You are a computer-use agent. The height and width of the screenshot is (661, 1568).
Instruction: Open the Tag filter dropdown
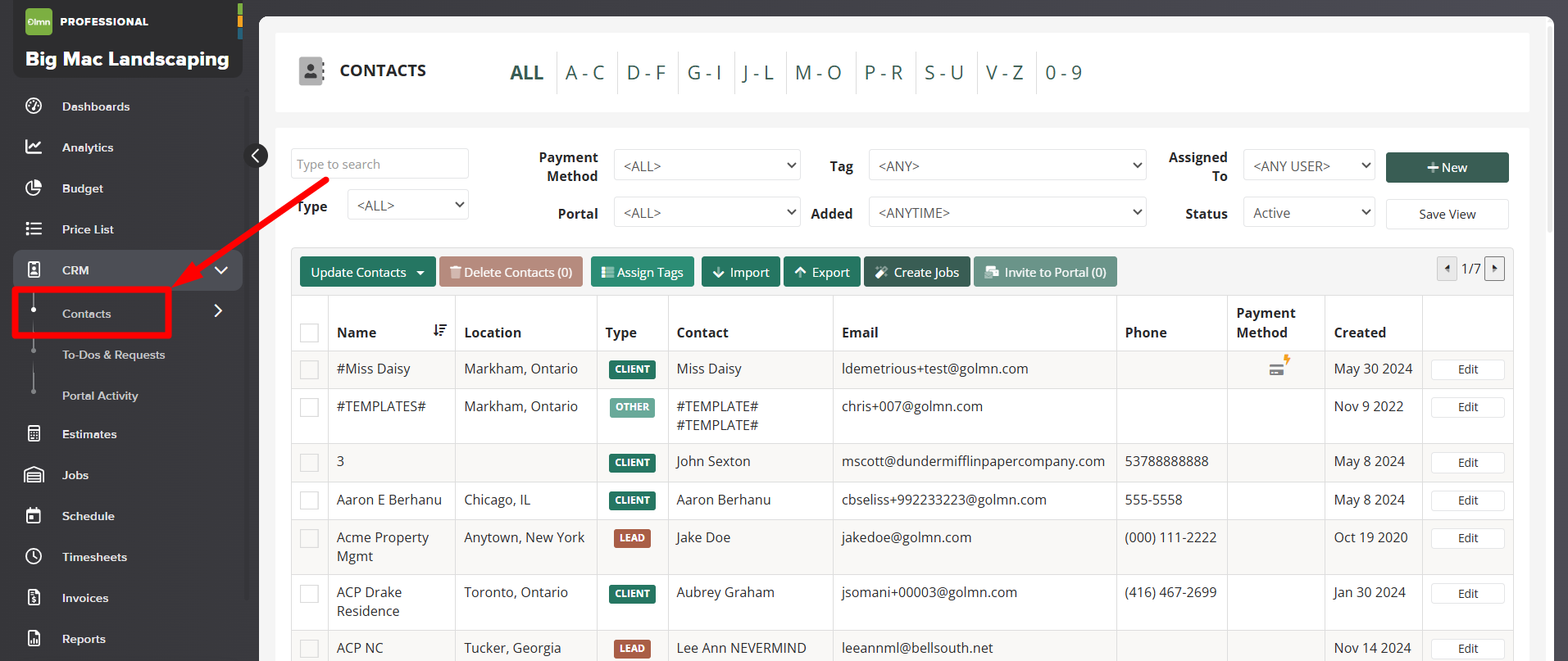(x=1007, y=165)
